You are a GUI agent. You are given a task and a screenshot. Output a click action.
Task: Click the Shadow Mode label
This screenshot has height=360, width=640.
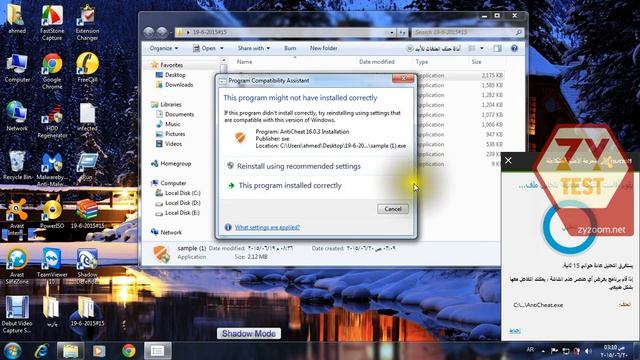coord(249,334)
